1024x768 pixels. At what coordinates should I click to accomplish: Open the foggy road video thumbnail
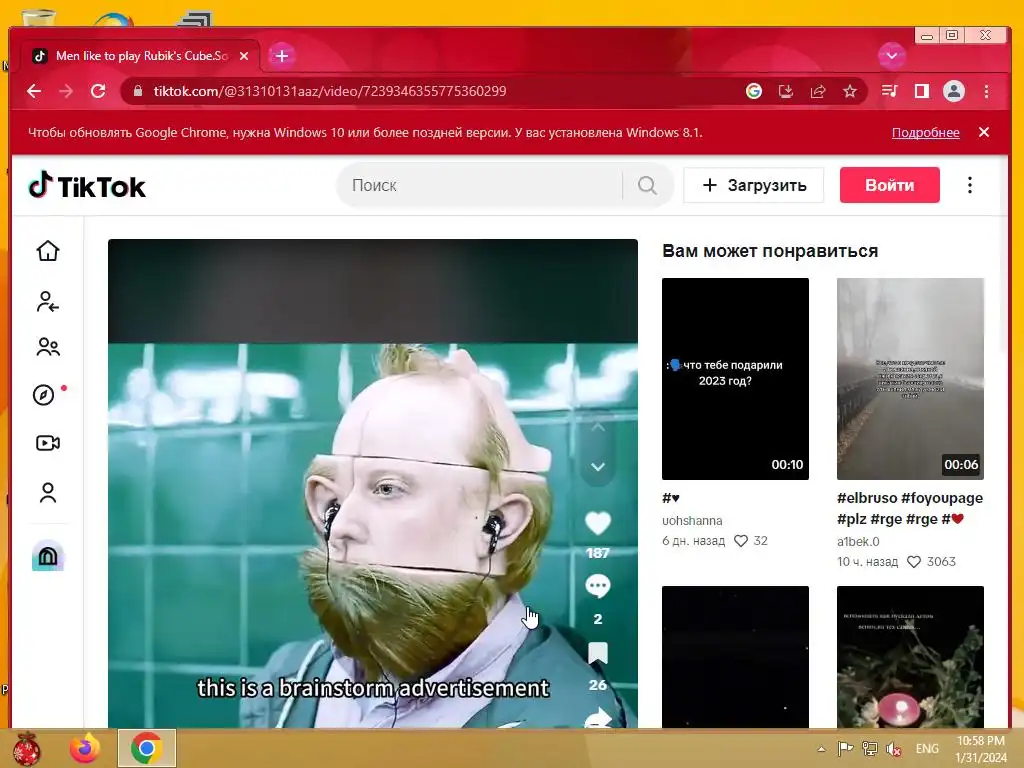click(910, 379)
